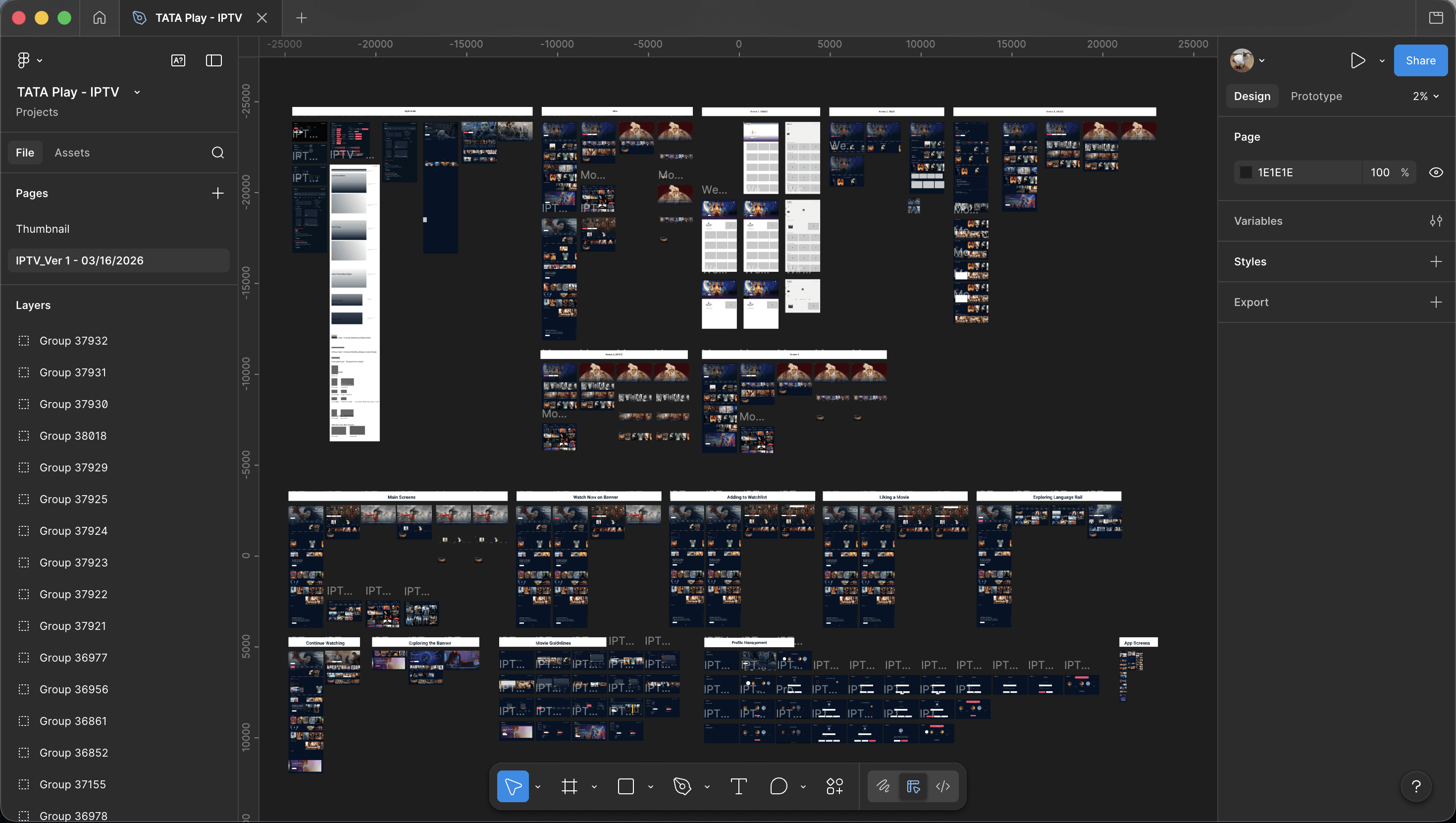Screen dimensions: 1456x823
Task: Click the 1E1E1E page color swatch
Action: point(1246,172)
